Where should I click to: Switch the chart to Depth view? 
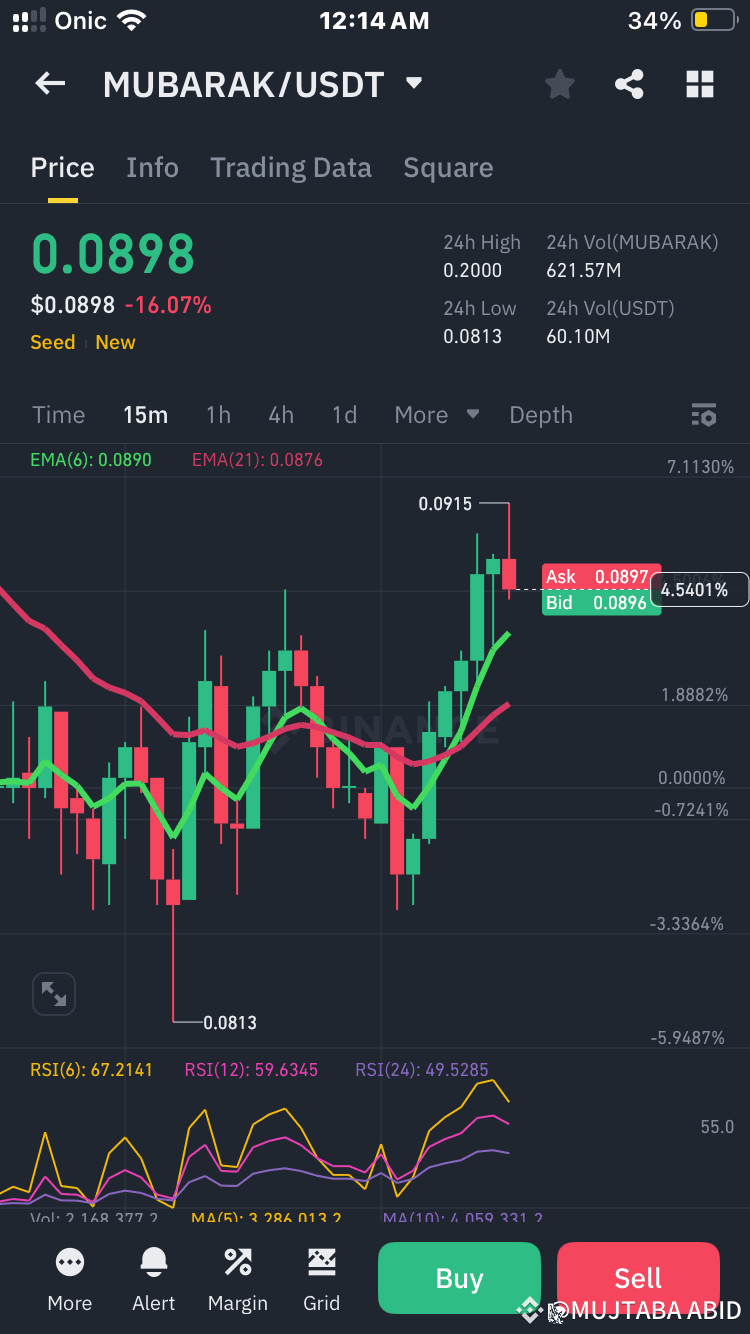pos(540,414)
